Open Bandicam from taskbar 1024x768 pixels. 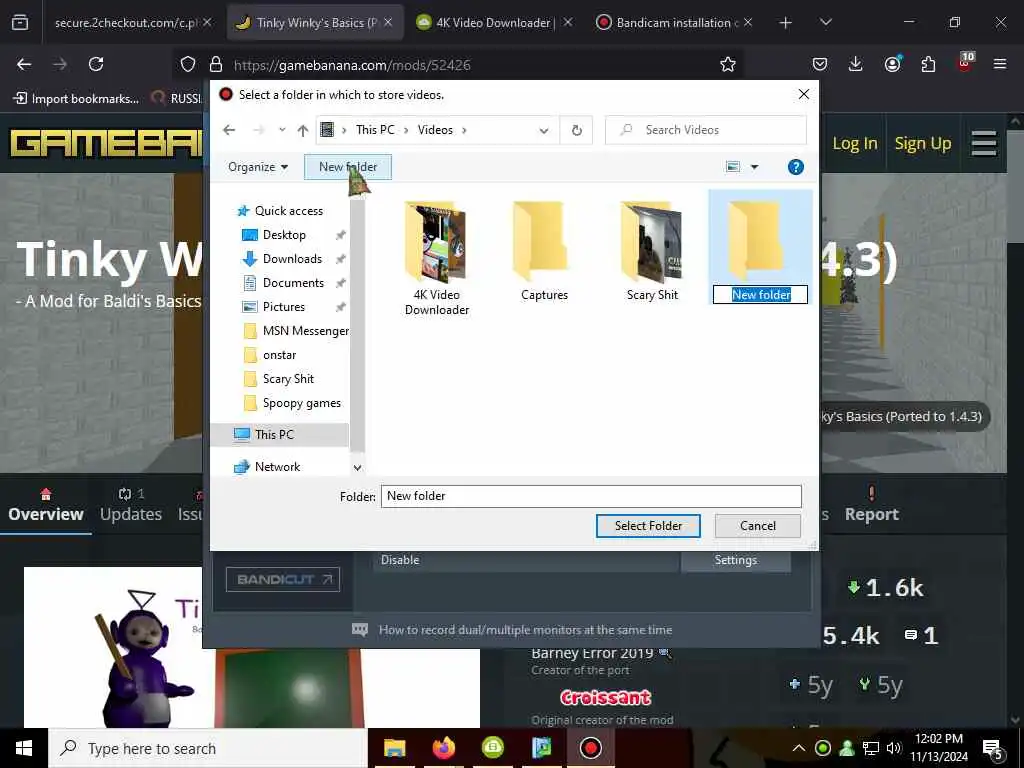(x=590, y=748)
